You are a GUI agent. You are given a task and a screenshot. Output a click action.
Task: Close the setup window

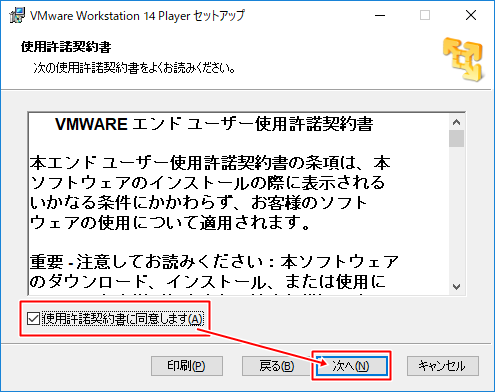point(471,15)
